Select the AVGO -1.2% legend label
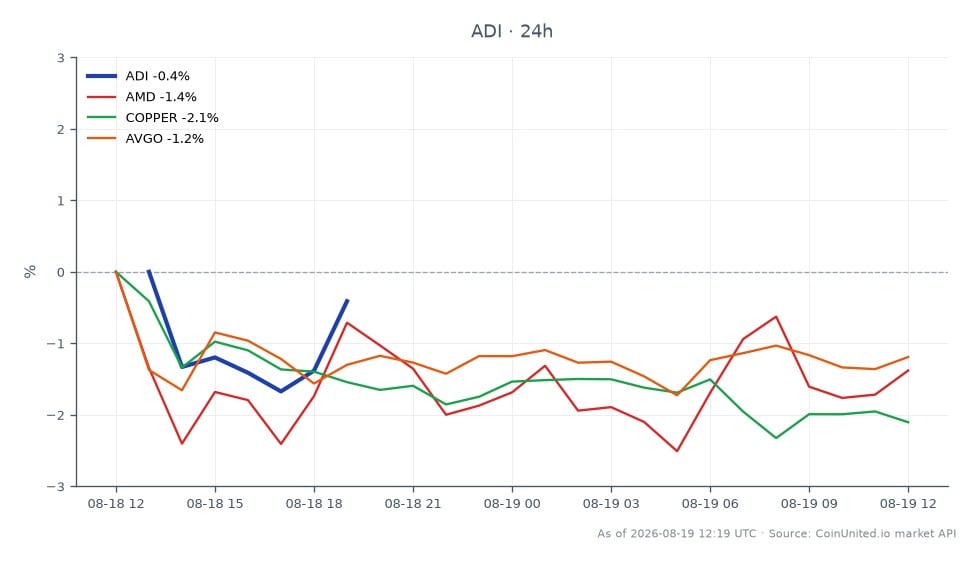The image size is (980, 564). tap(164, 138)
